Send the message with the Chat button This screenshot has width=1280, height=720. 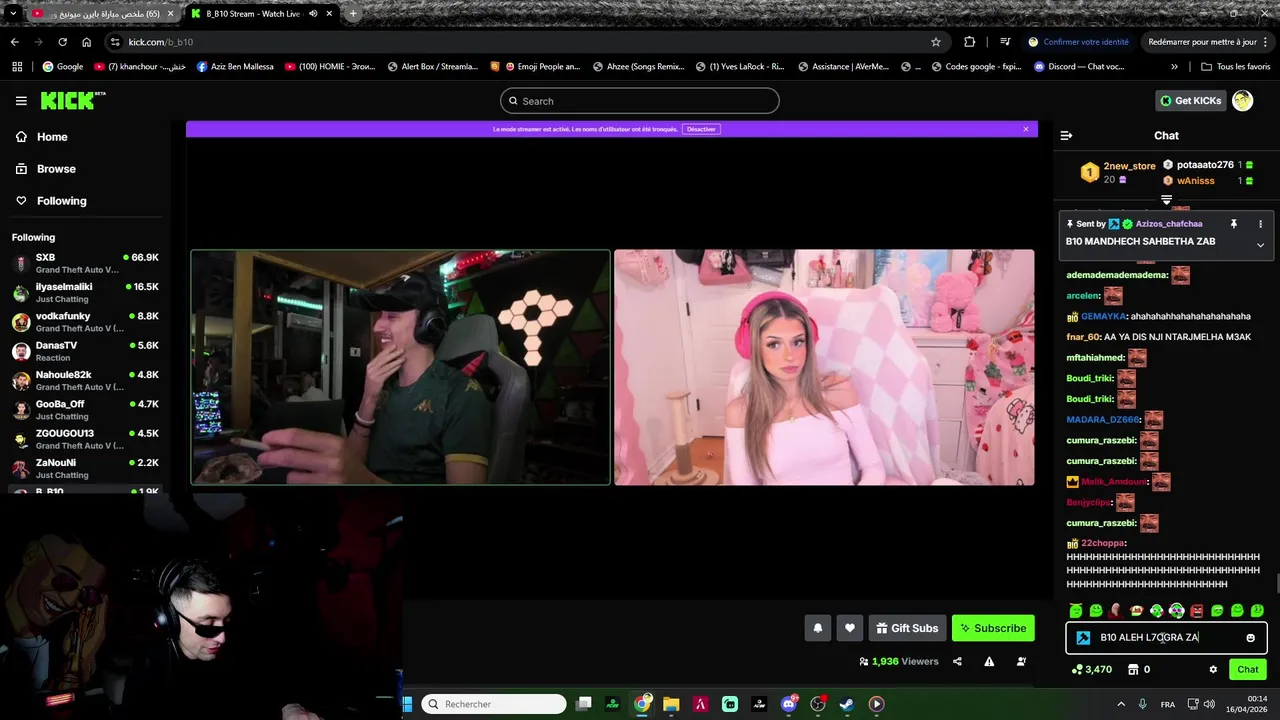(x=1248, y=670)
